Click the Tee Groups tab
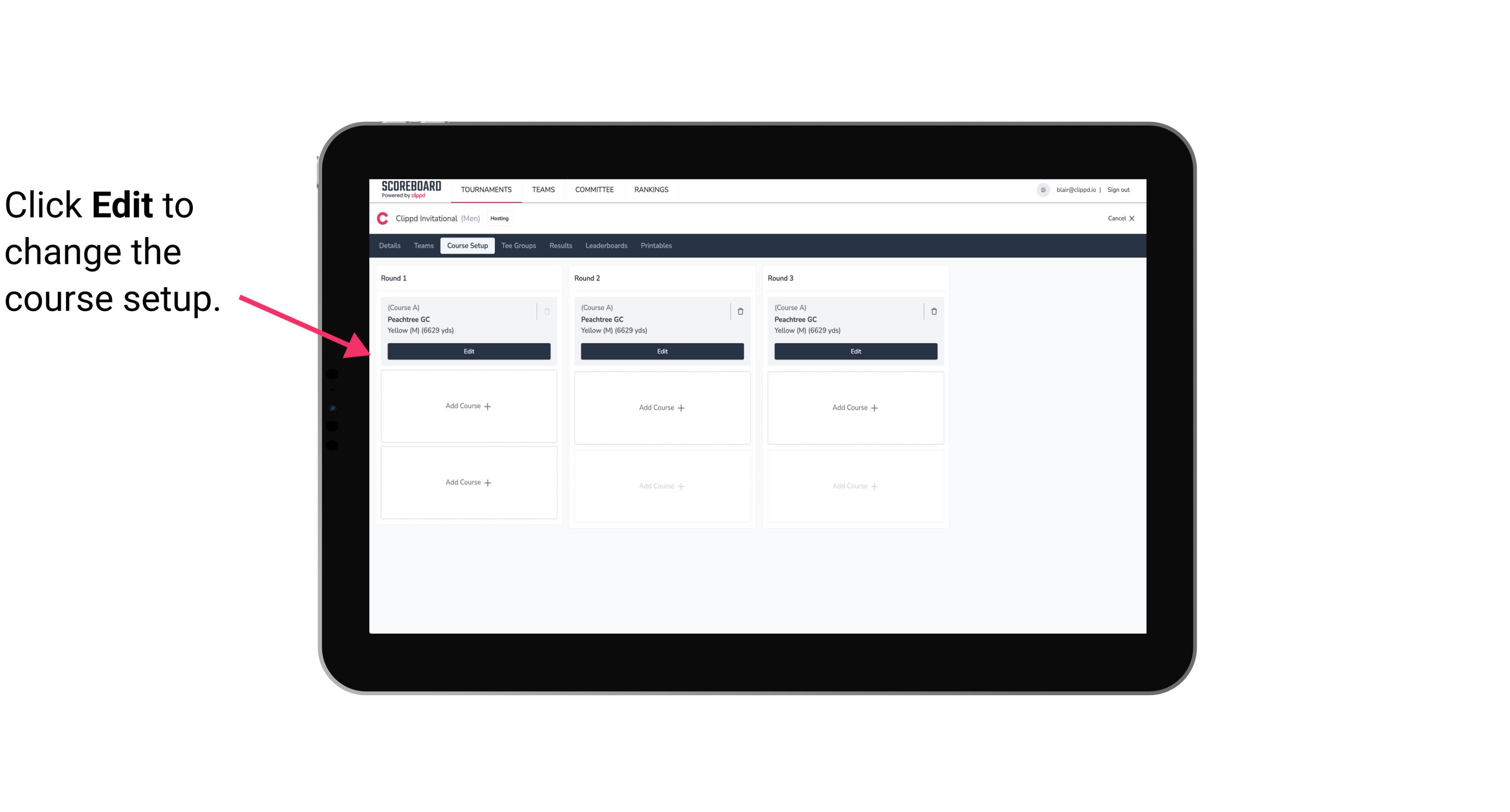 (x=518, y=246)
